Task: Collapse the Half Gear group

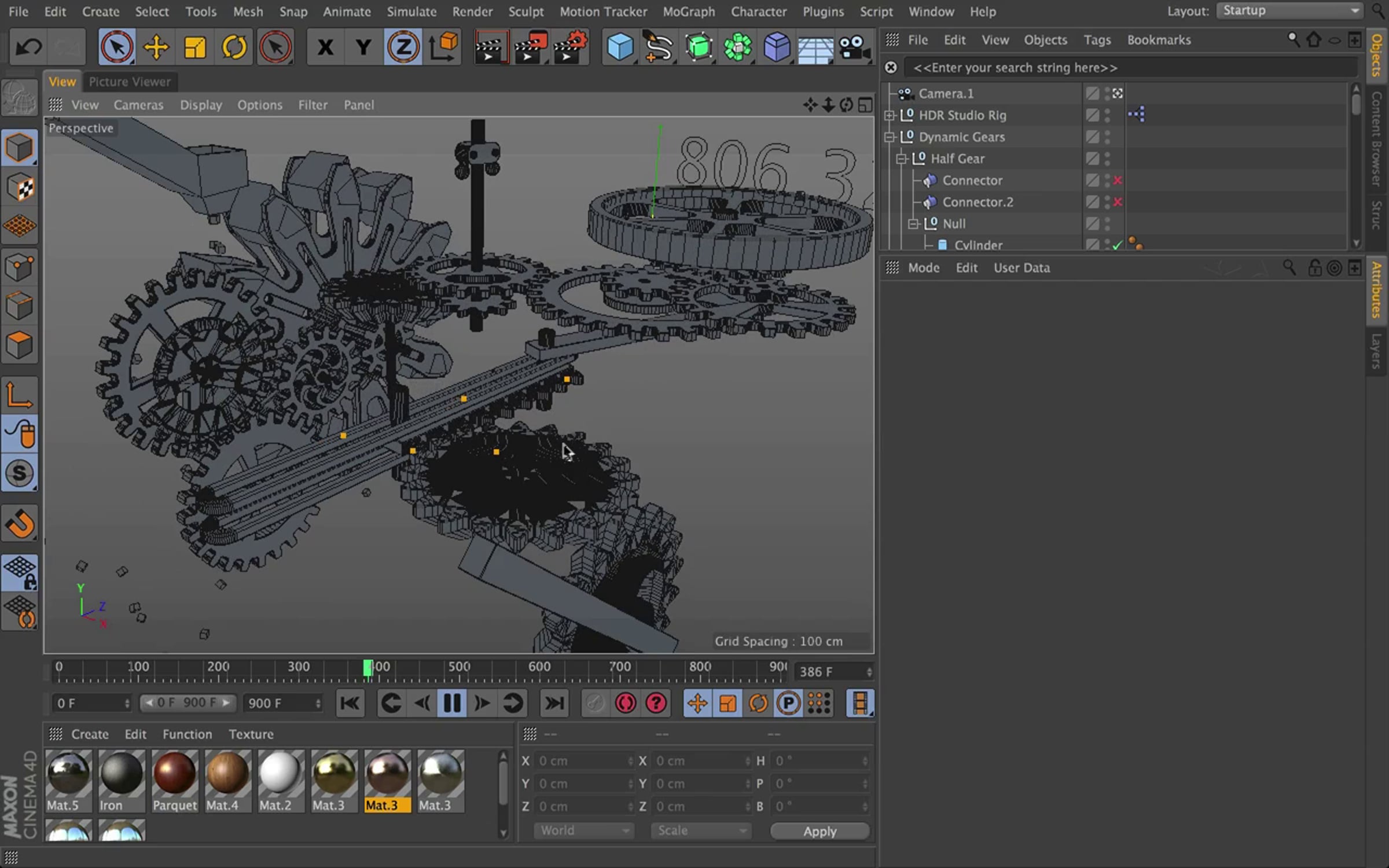Action: tap(901, 159)
